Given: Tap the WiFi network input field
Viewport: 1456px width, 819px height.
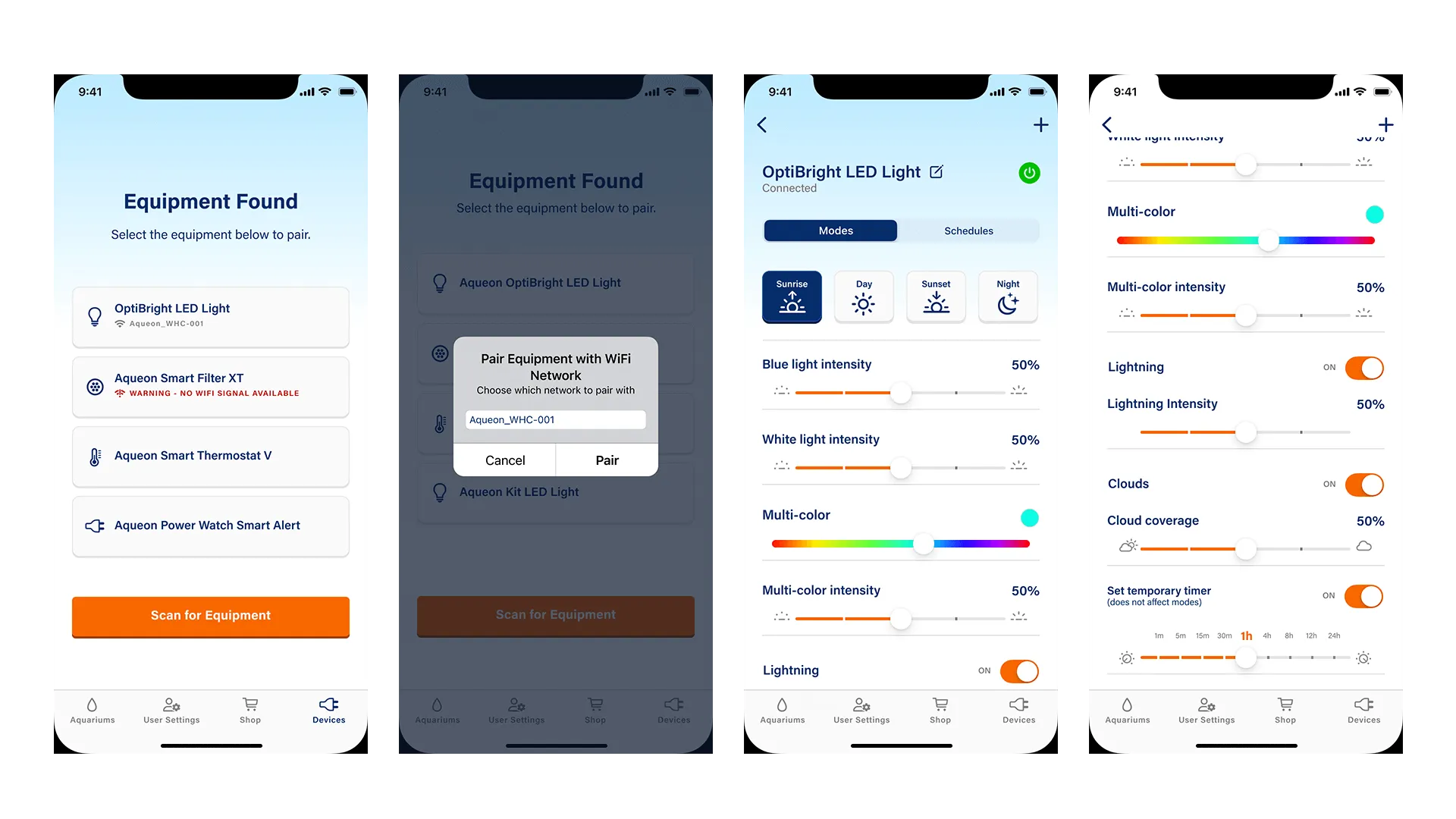Looking at the screenshot, I should click(555, 419).
